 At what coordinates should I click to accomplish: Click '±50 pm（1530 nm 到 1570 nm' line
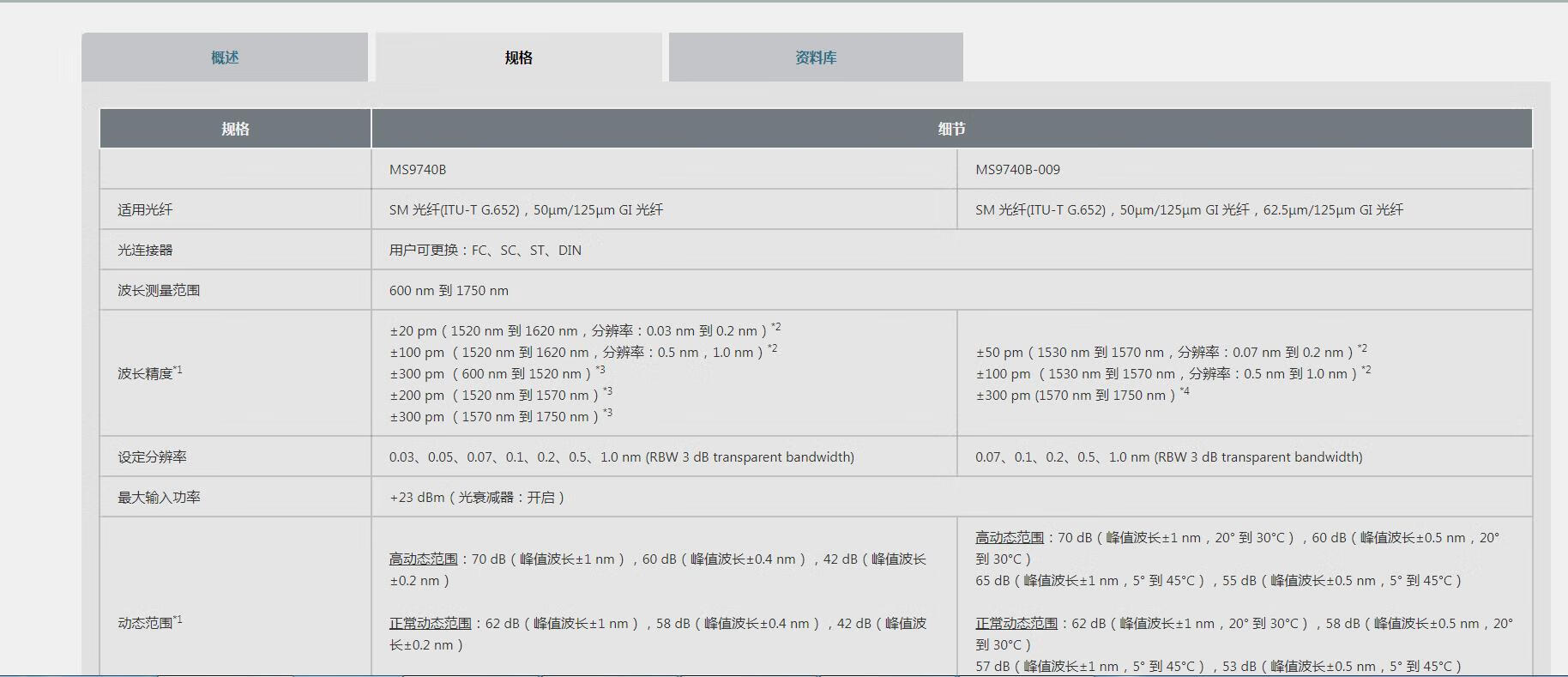click(1172, 352)
